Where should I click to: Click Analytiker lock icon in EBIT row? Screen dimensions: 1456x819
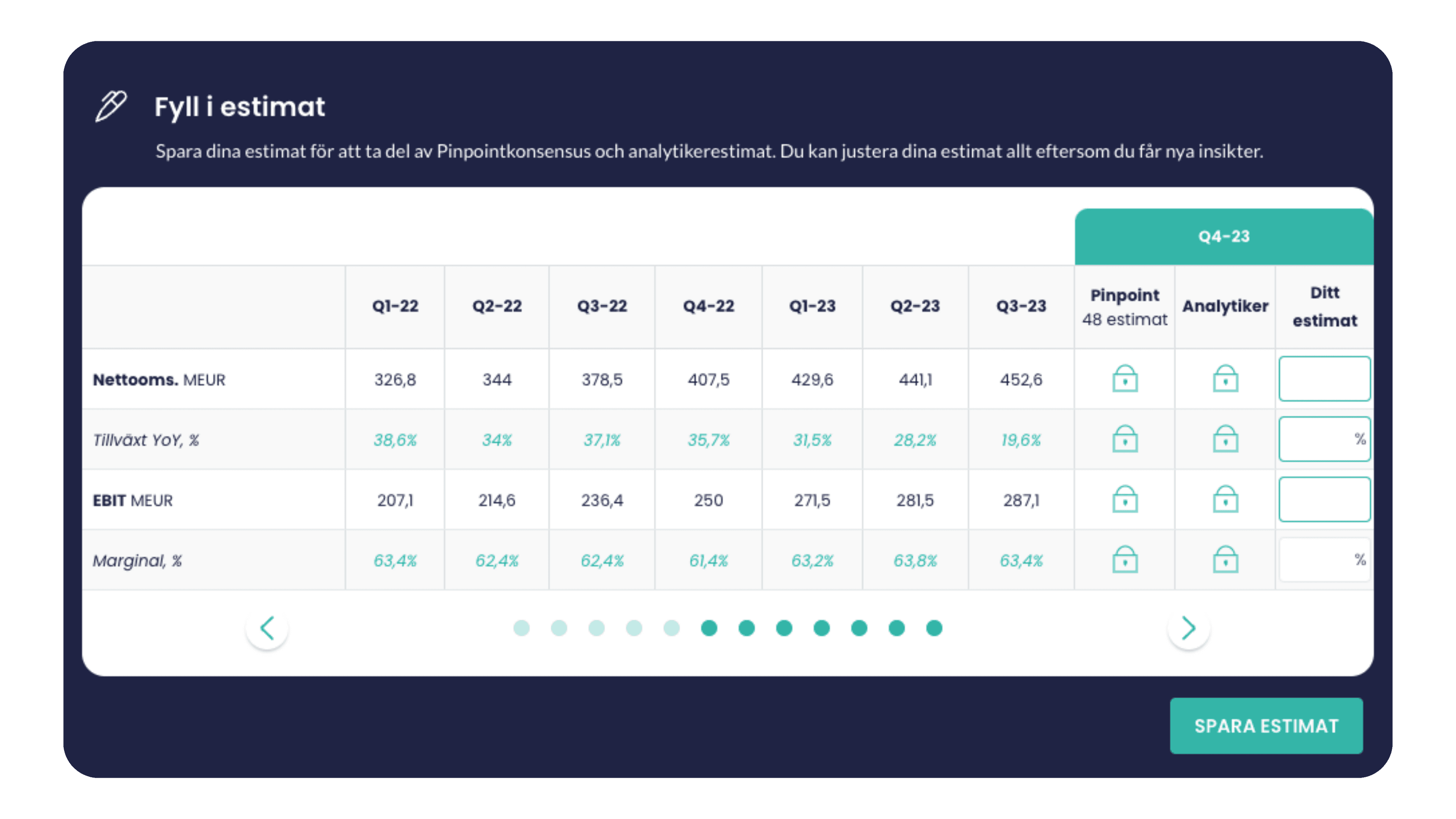(1225, 500)
